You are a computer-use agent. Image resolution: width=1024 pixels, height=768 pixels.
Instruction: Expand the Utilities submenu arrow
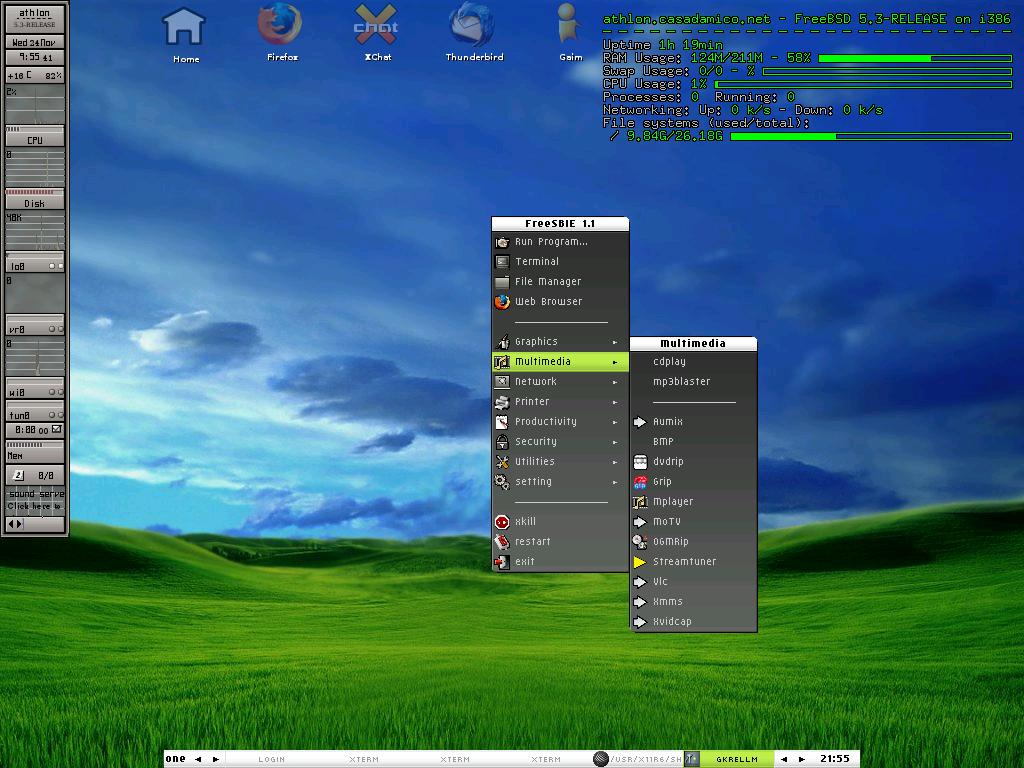point(615,462)
